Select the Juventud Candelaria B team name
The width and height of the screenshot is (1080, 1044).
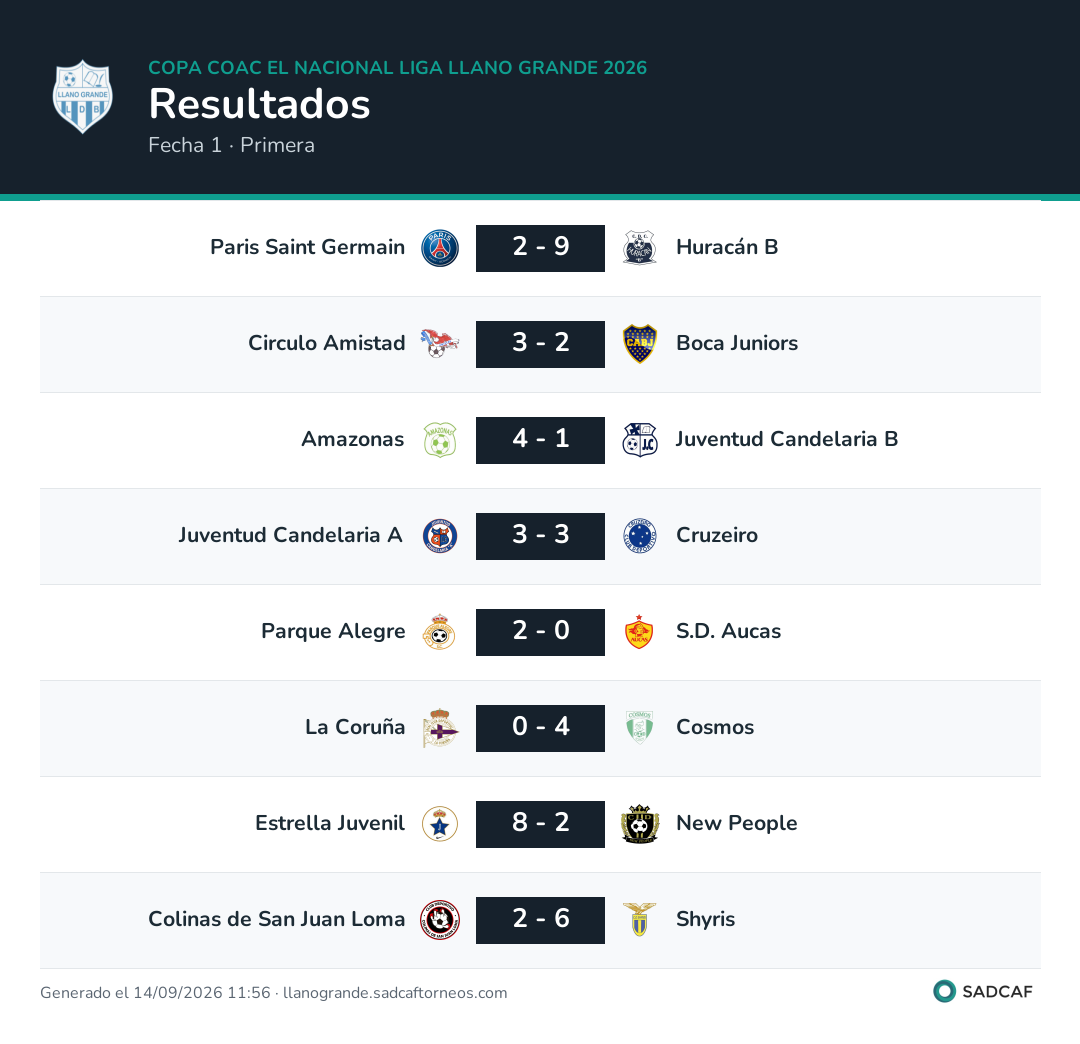coord(787,439)
